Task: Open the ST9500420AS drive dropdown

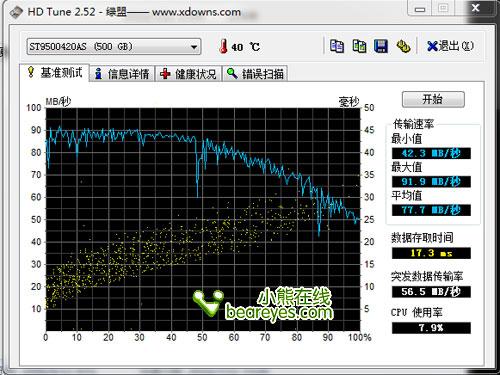Action: click(x=114, y=47)
